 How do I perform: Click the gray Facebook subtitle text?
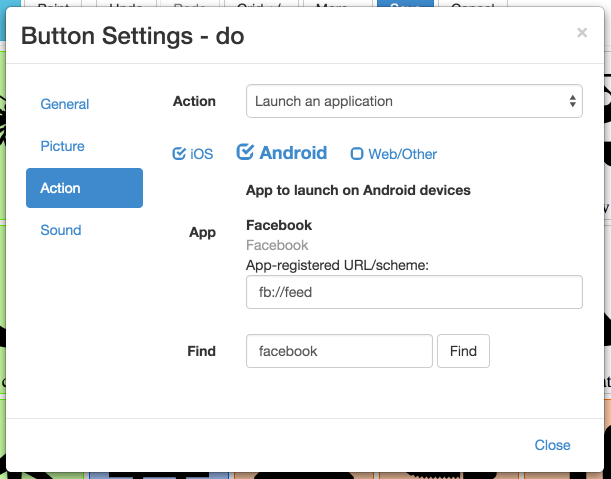[277, 245]
